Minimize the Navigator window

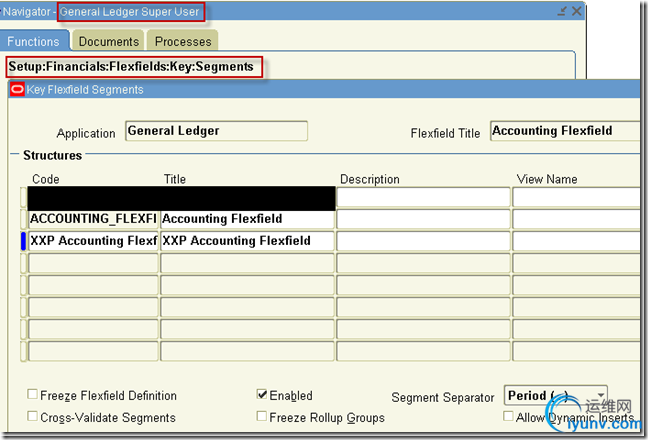(562, 11)
